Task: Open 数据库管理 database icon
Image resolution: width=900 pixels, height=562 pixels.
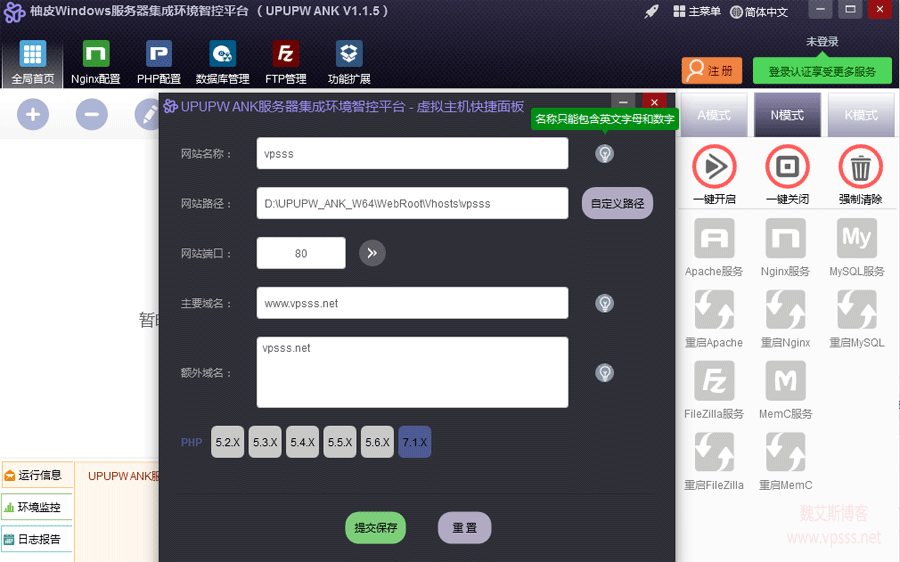Action: 222,55
